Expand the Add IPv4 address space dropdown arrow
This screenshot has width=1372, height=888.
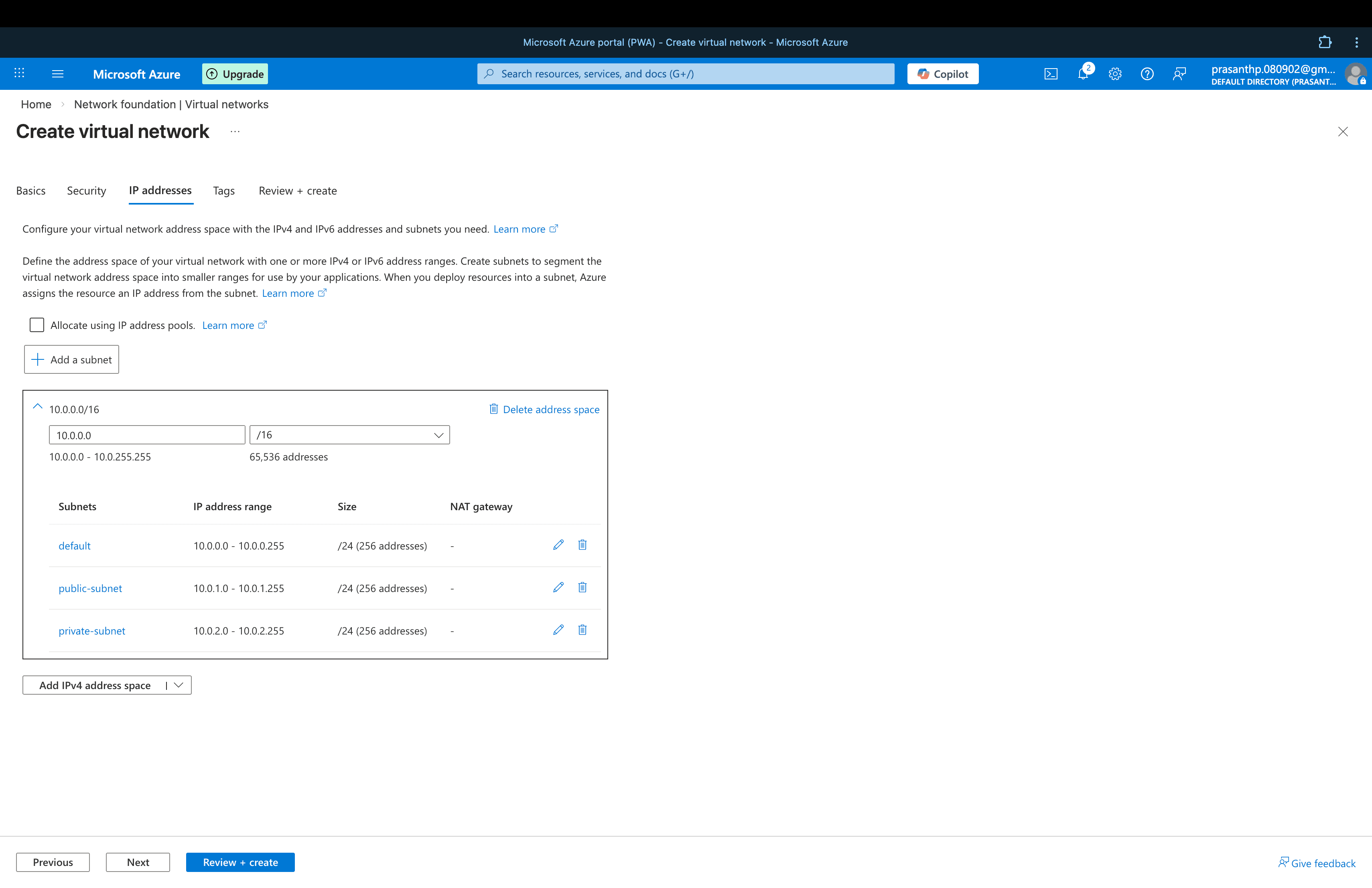(179, 685)
